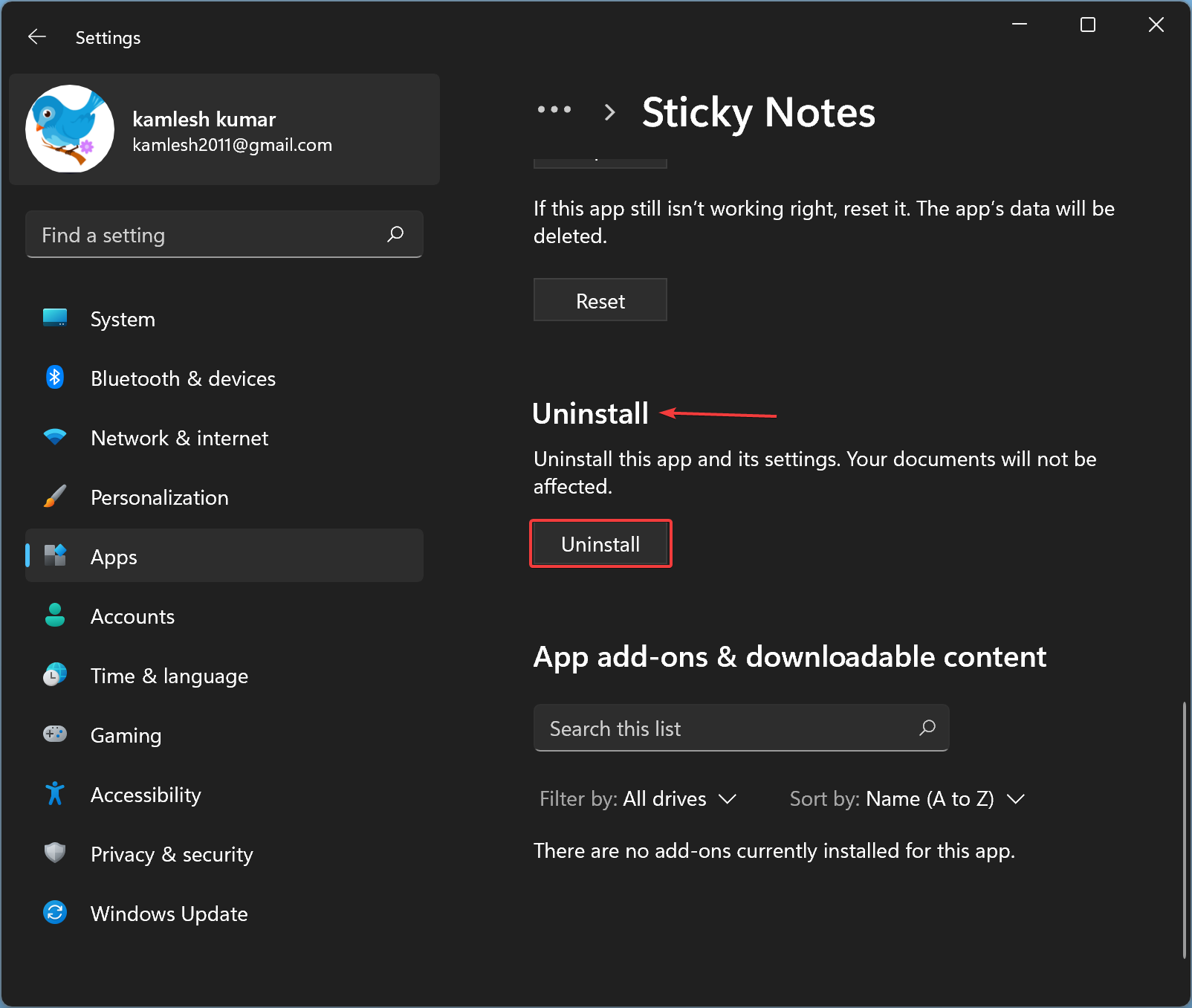
Task: Open System settings
Action: [224, 319]
